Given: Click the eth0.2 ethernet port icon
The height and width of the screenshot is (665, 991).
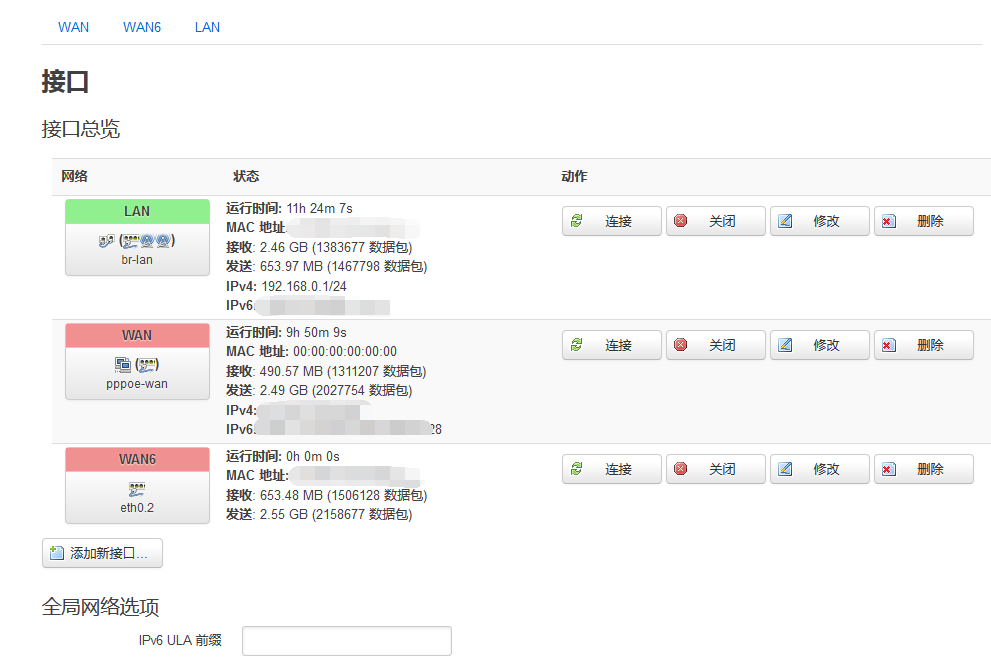Looking at the screenshot, I should click(x=137, y=489).
